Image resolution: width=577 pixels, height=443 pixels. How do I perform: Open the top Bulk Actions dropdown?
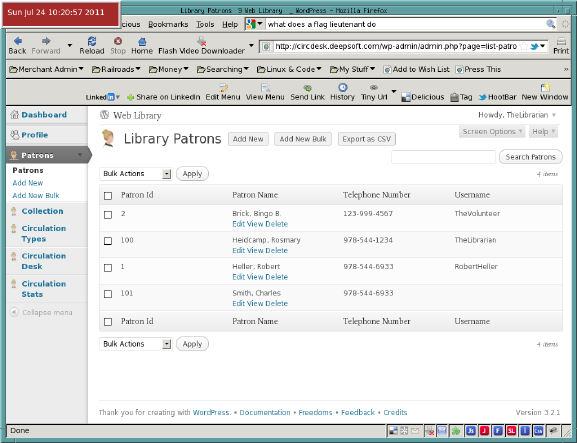(136, 174)
